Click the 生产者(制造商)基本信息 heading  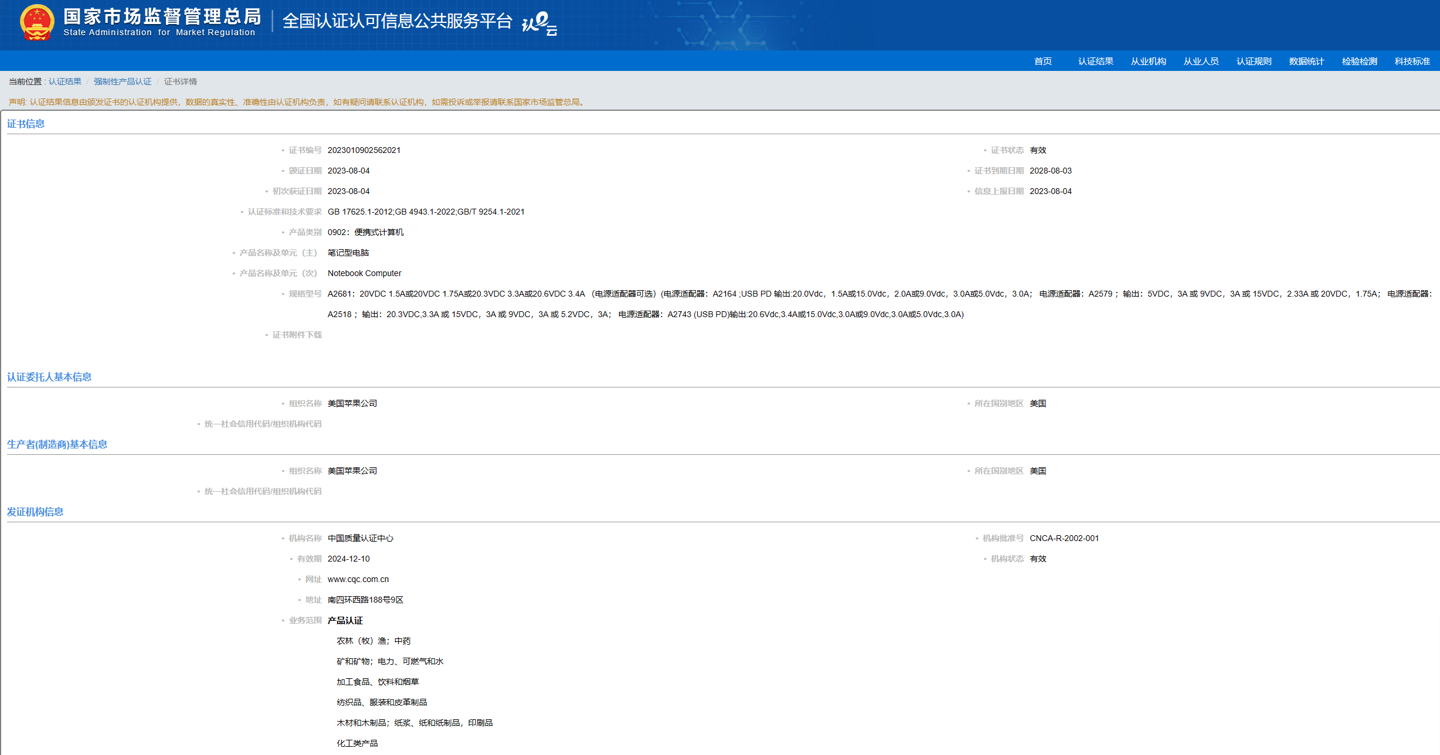(57, 444)
